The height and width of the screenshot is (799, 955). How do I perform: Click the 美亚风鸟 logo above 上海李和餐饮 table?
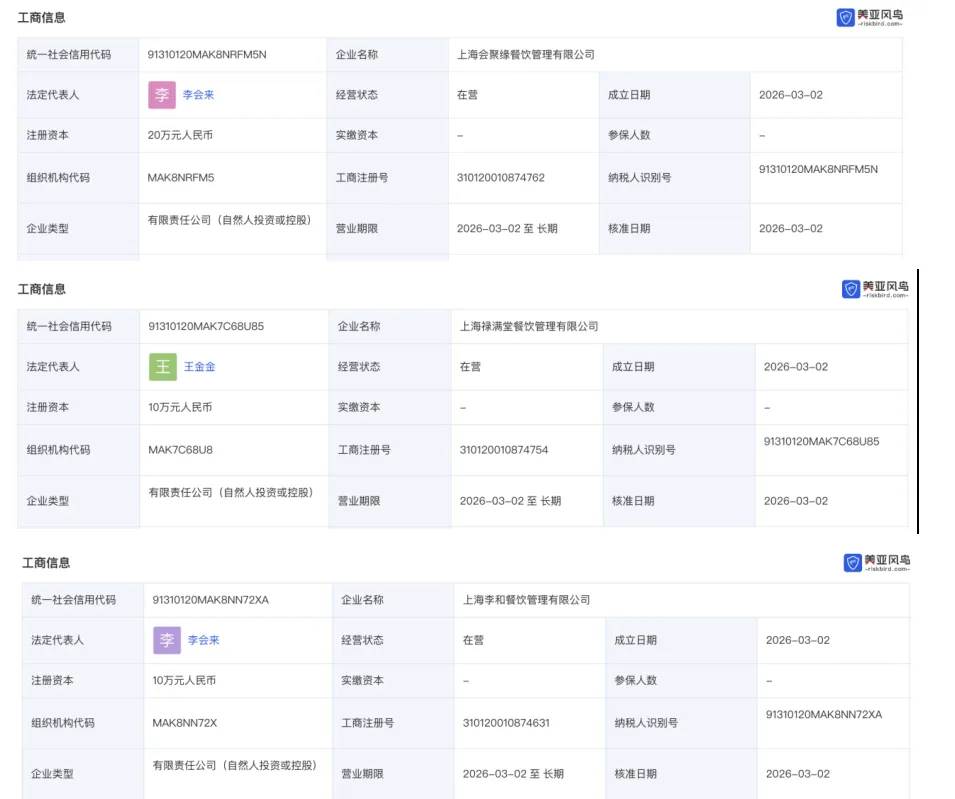click(876, 563)
